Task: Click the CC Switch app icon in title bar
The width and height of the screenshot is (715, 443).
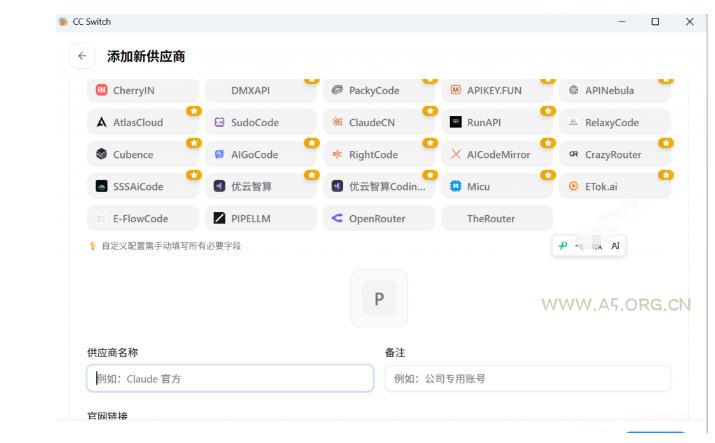Action: [x=63, y=21]
